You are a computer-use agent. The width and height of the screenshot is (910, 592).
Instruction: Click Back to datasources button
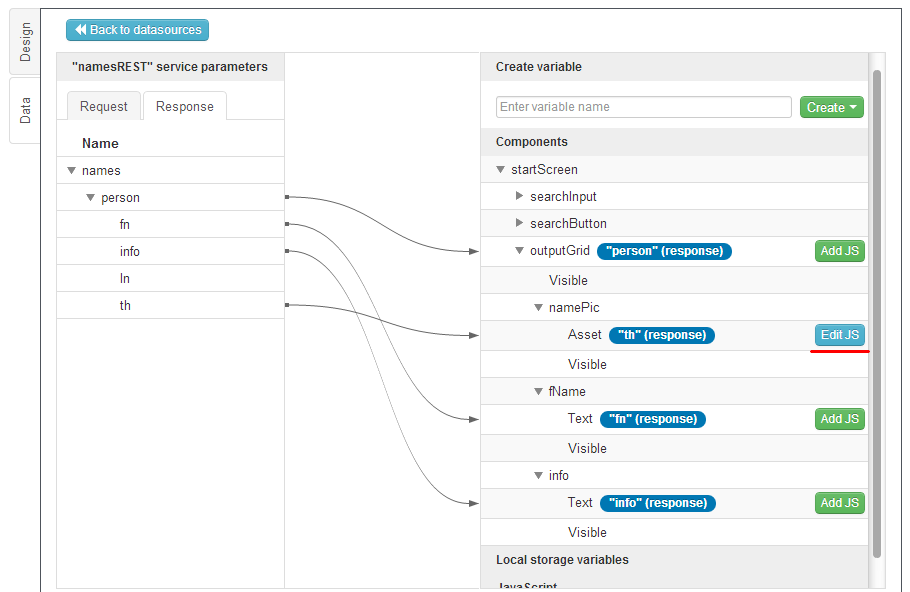point(137,30)
